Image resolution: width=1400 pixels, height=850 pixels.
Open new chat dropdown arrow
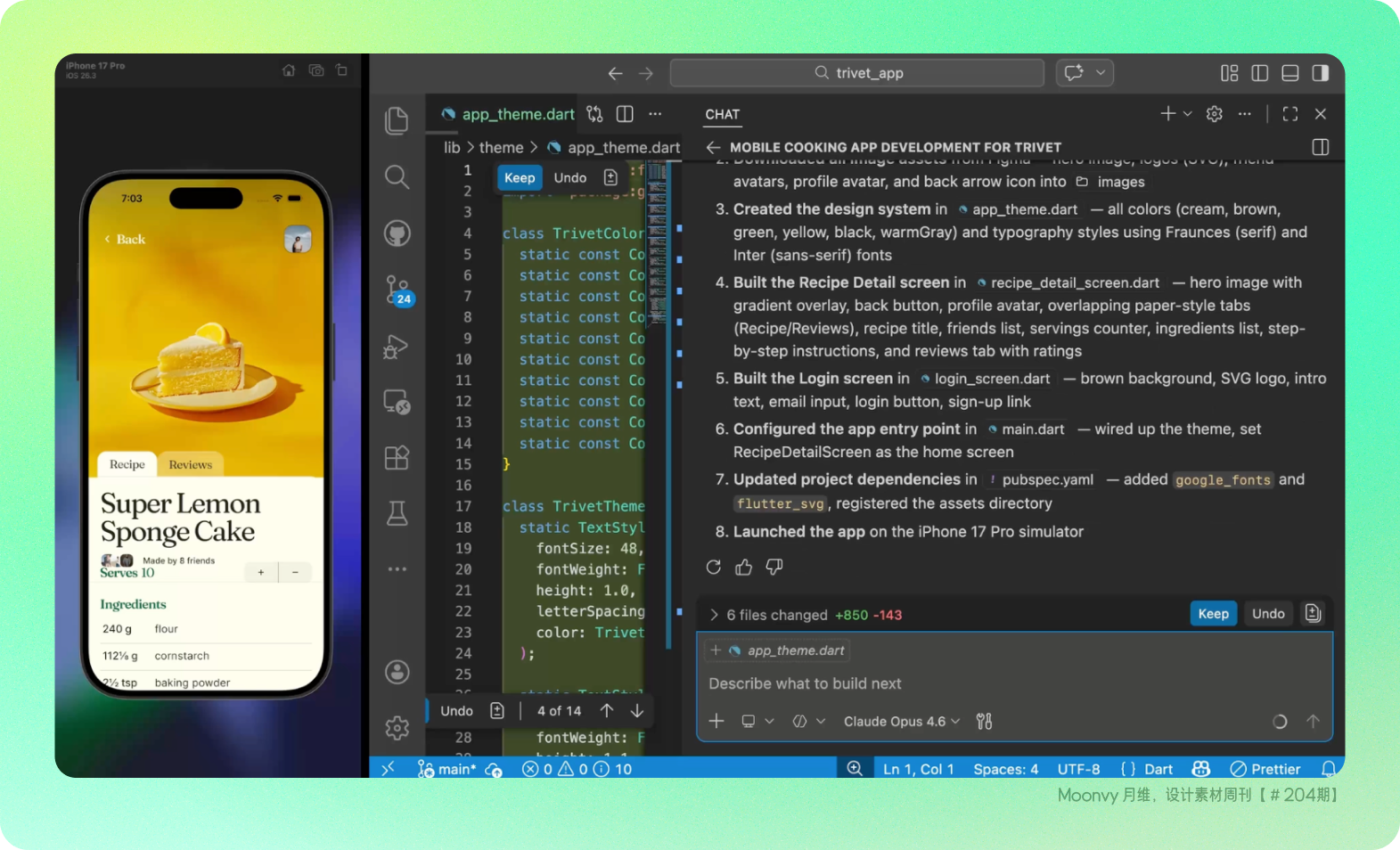tap(1188, 114)
